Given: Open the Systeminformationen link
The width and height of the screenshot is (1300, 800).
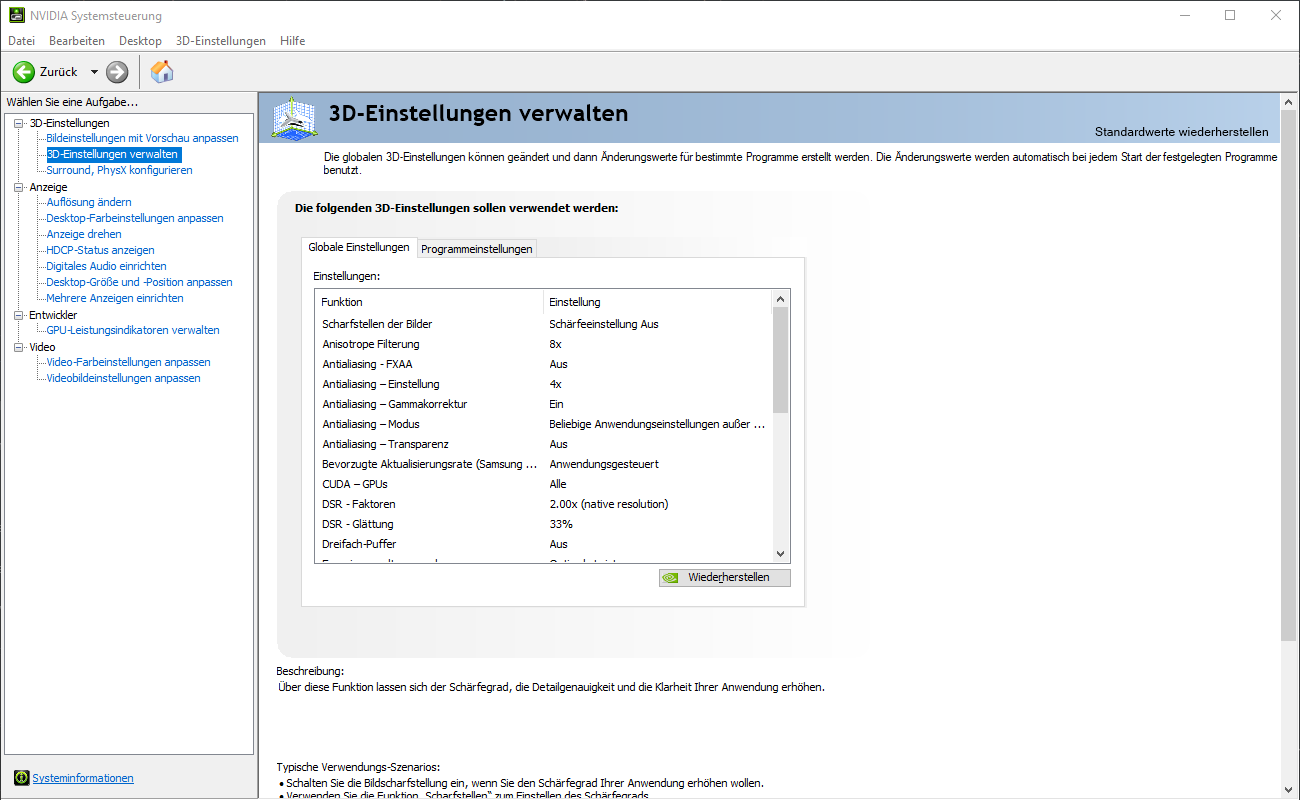Looking at the screenshot, I should click(83, 778).
